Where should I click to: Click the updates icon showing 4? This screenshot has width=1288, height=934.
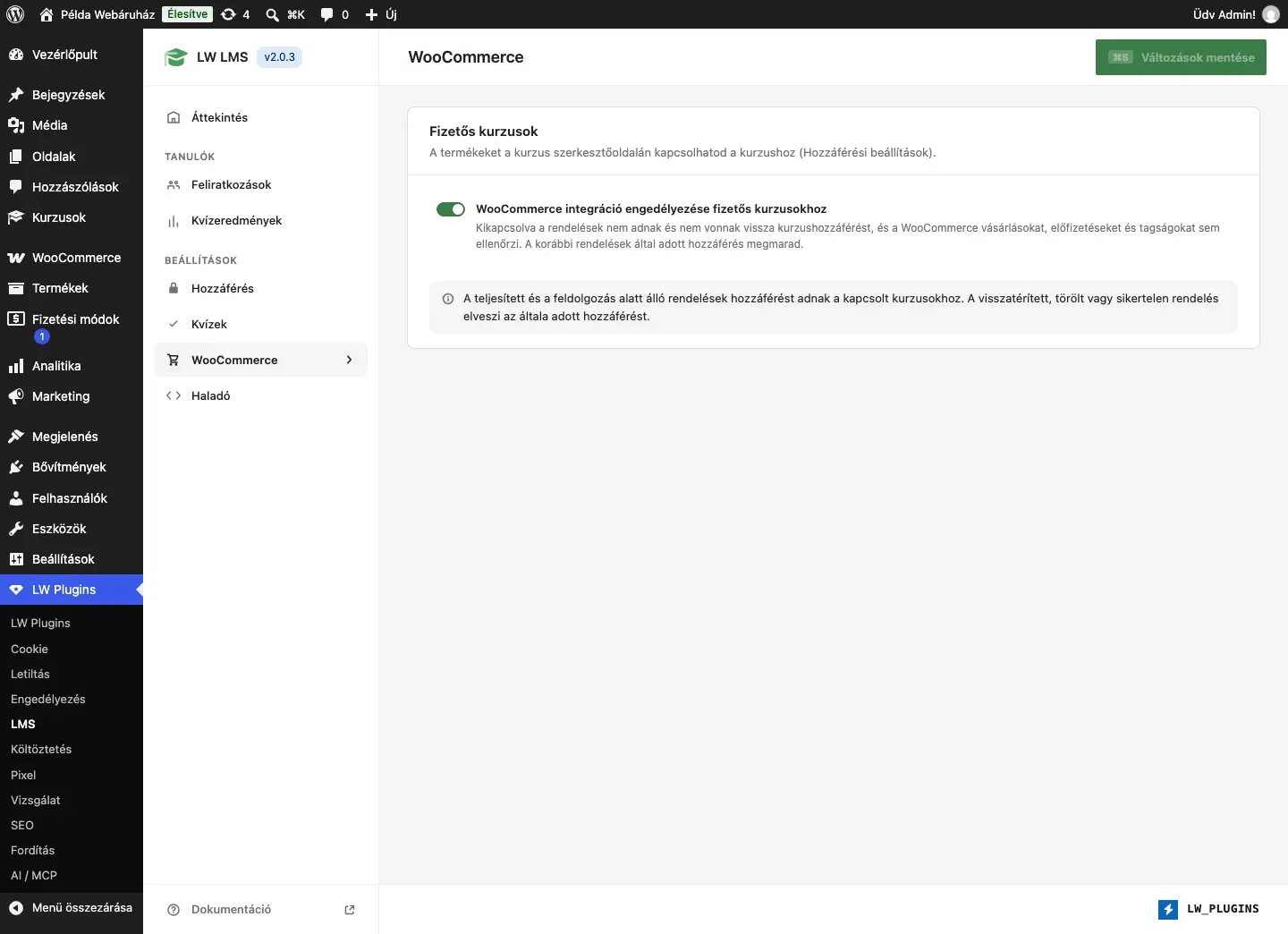point(228,14)
